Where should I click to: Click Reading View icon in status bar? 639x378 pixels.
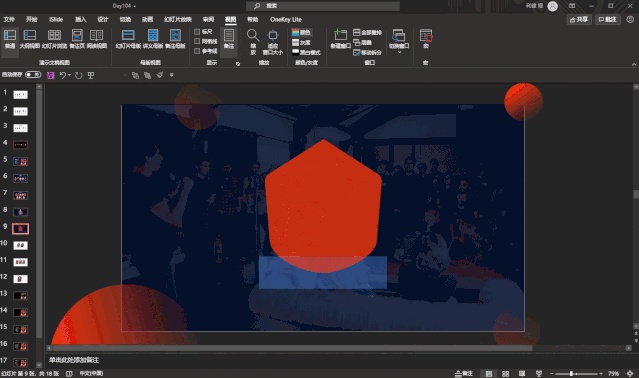coord(522,374)
